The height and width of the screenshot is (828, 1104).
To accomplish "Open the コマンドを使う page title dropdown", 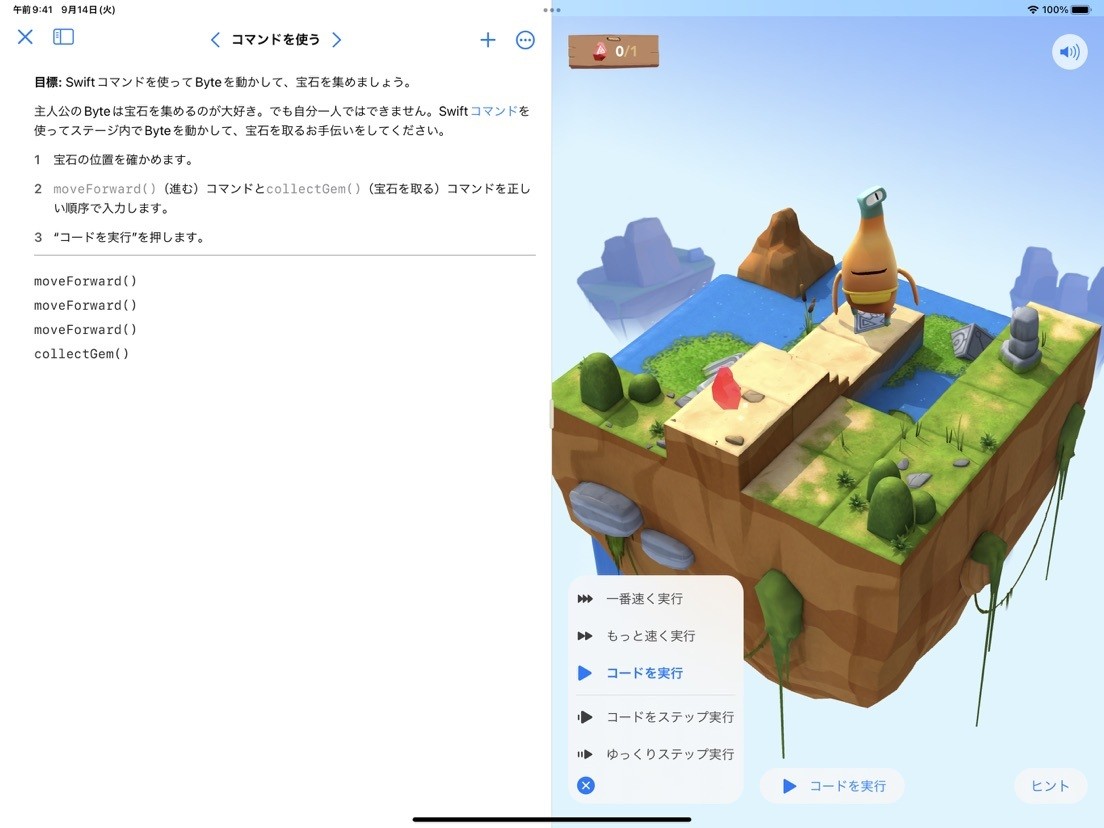I will 275,40.
